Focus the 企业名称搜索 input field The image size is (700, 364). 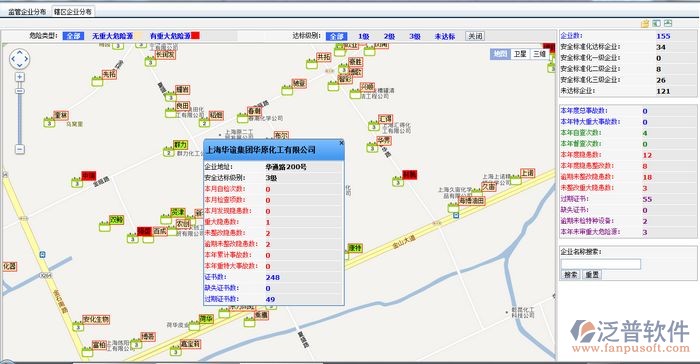[601, 264]
